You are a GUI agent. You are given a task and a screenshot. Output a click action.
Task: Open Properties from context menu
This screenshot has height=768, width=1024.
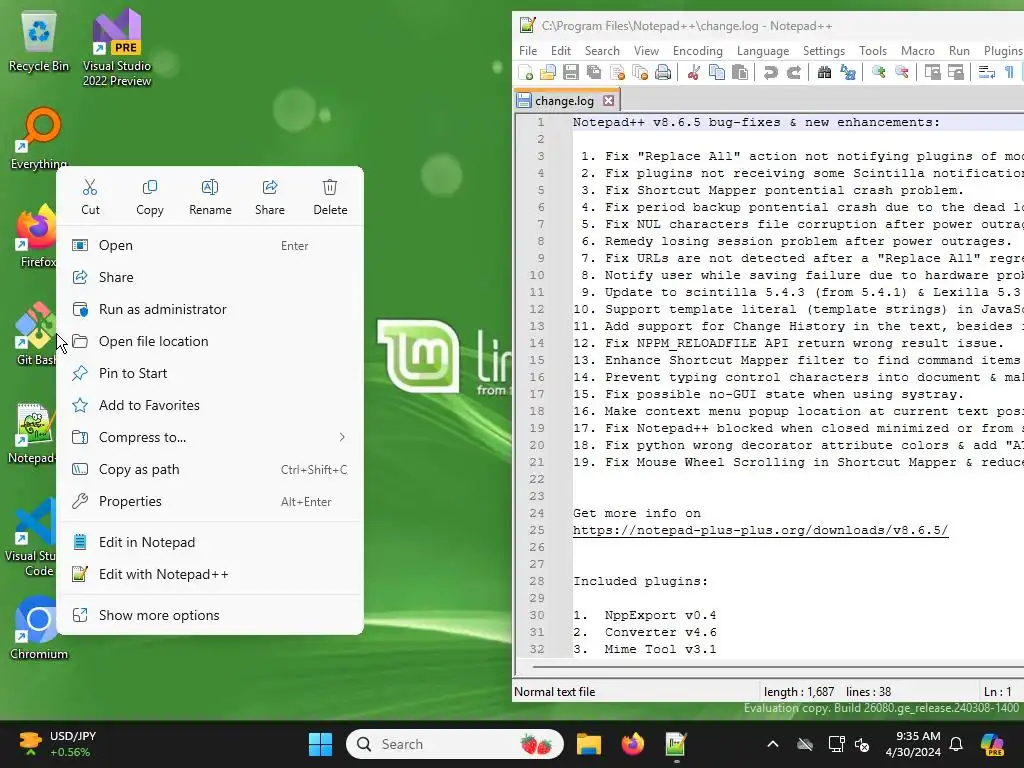coord(210,502)
